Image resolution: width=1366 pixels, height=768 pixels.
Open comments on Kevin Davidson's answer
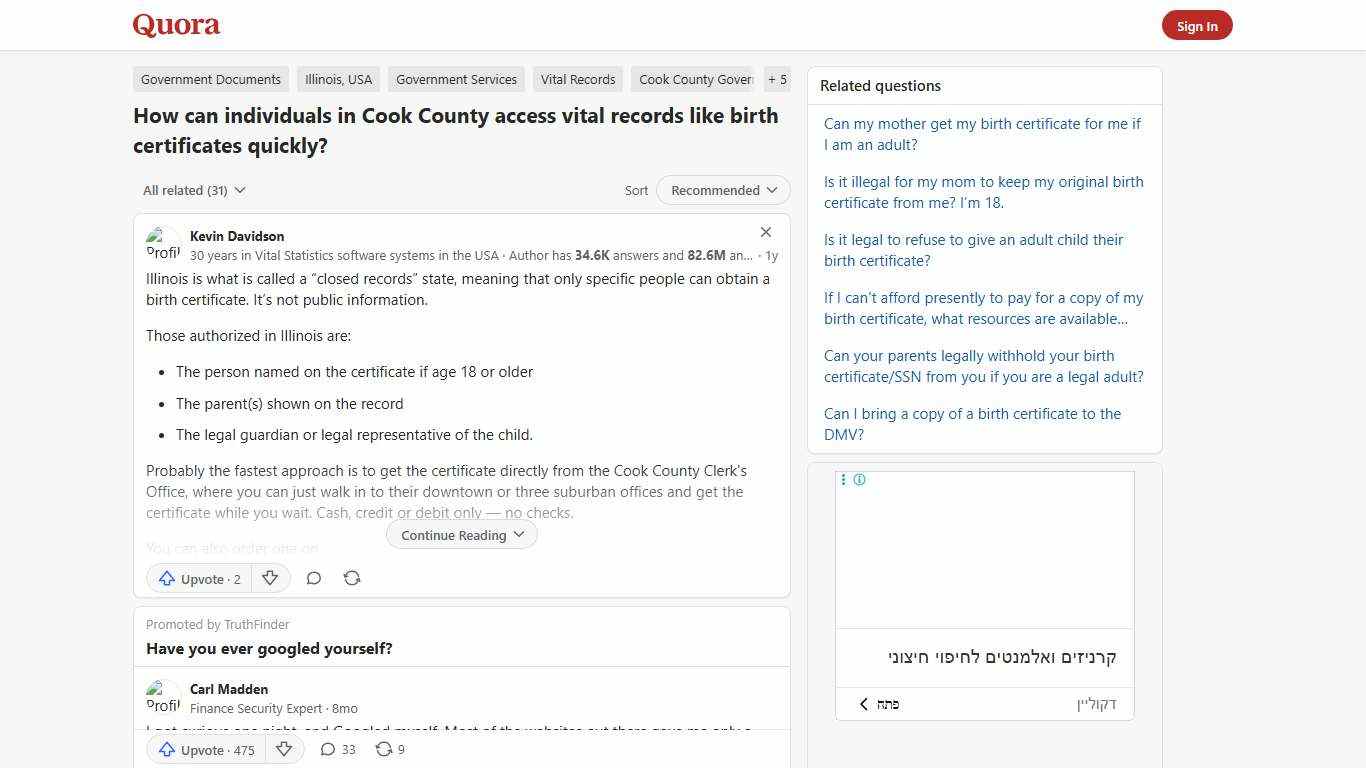click(314, 578)
